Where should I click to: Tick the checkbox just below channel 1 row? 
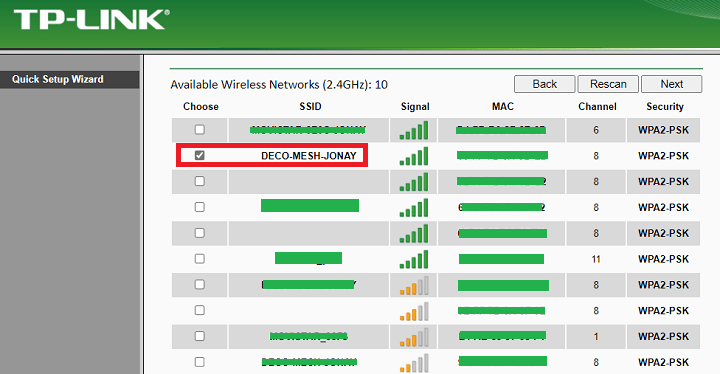coord(199,362)
